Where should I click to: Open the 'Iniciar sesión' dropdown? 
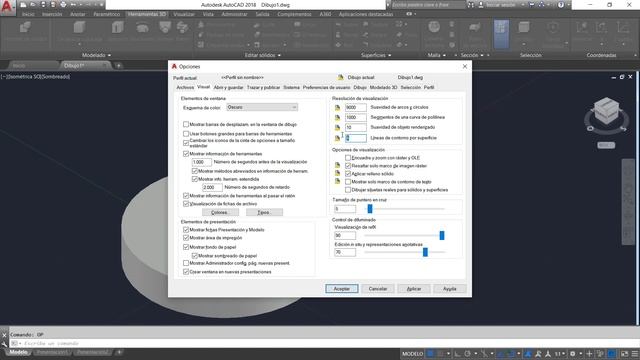pos(522,5)
